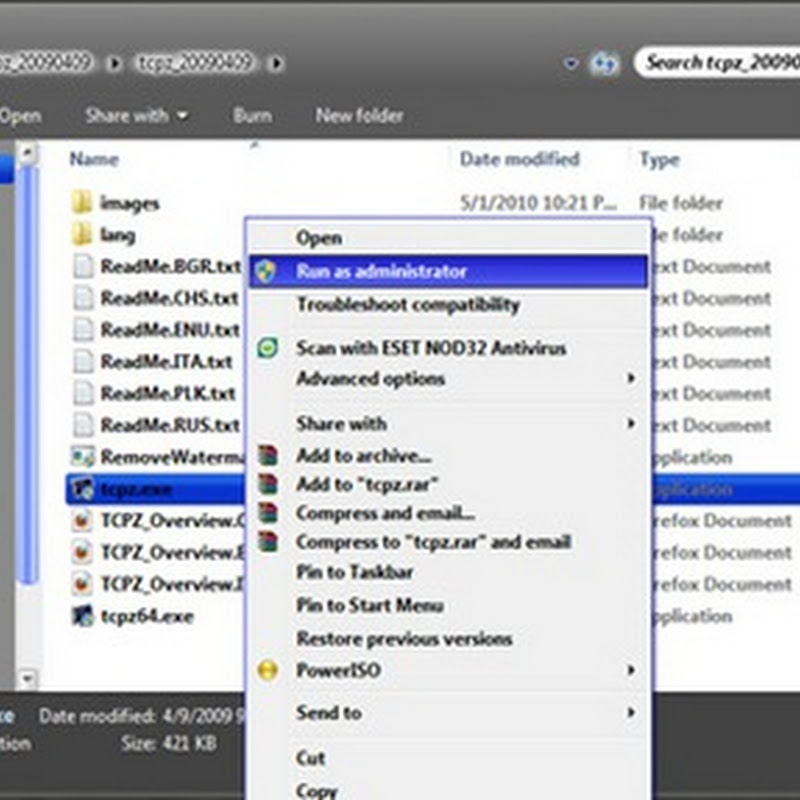Select the lang folder name
The width and height of the screenshot is (800, 800).
(x=118, y=235)
